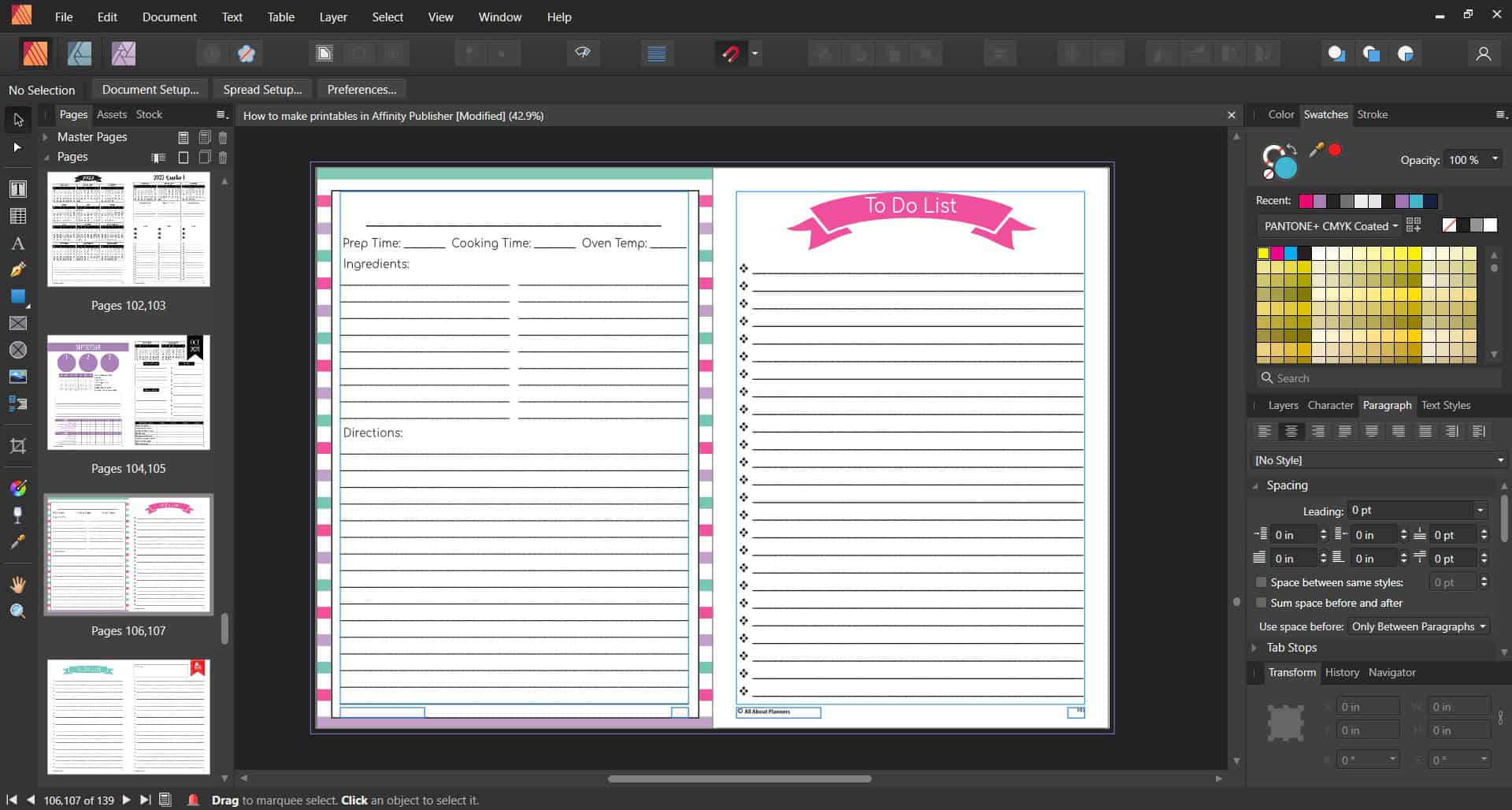This screenshot has height=810, width=1512.
Task: Select the Place Image tool
Action: (x=17, y=377)
